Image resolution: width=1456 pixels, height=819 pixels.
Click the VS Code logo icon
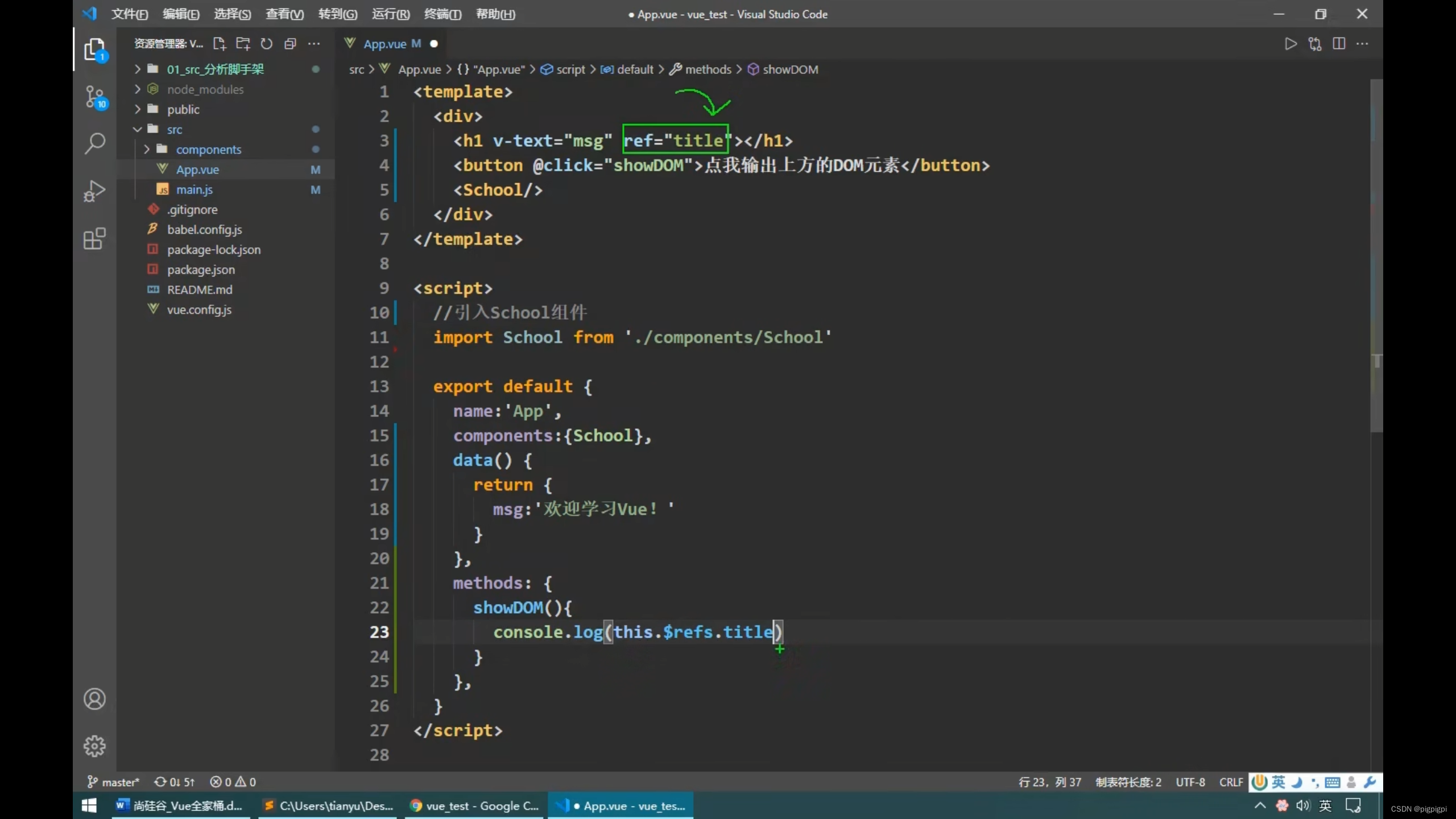point(89,14)
